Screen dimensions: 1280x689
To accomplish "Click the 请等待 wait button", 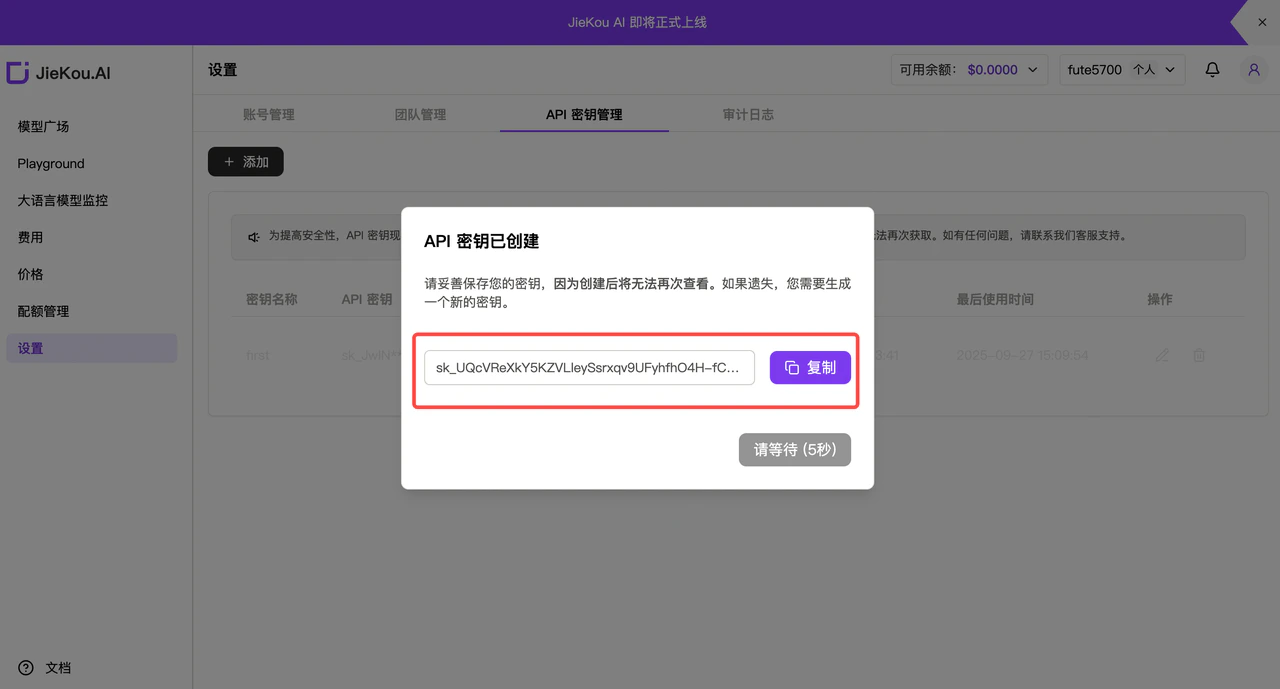I will (x=795, y=450).
